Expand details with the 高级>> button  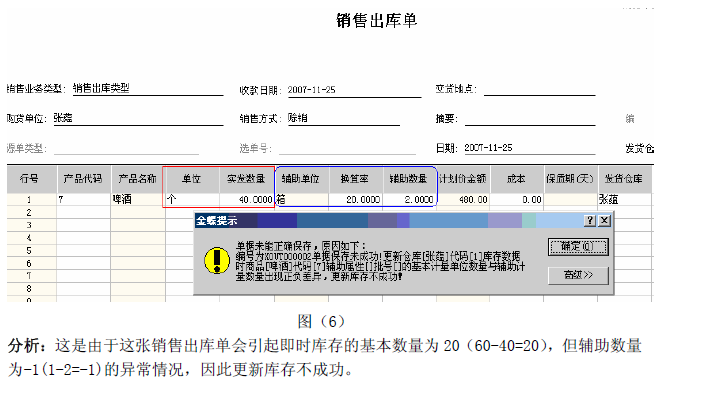(x=571, y=273)
